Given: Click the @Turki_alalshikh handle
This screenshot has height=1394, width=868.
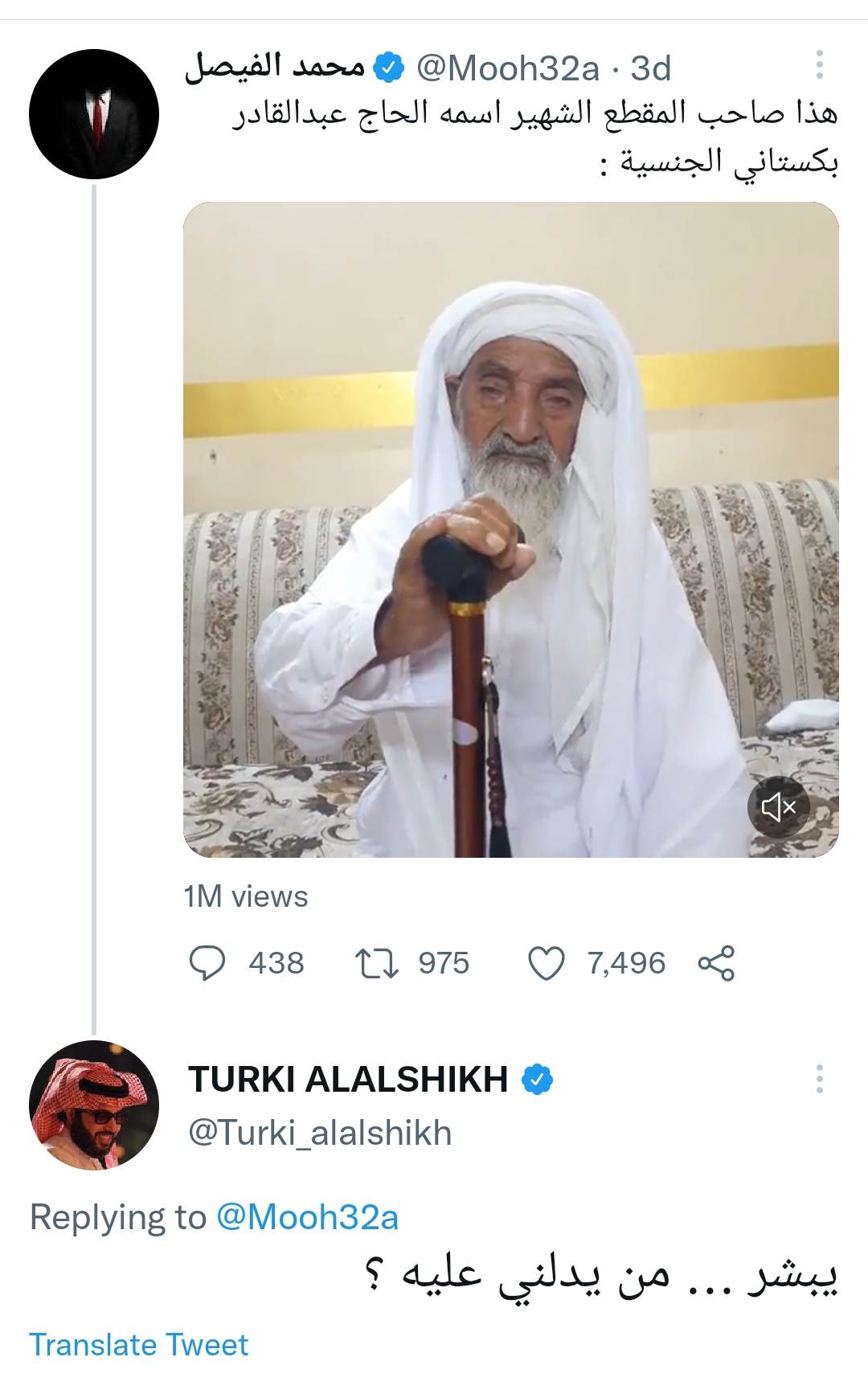Looking at the screenshot, I should pyautogui.click(x=320, y=1133).
